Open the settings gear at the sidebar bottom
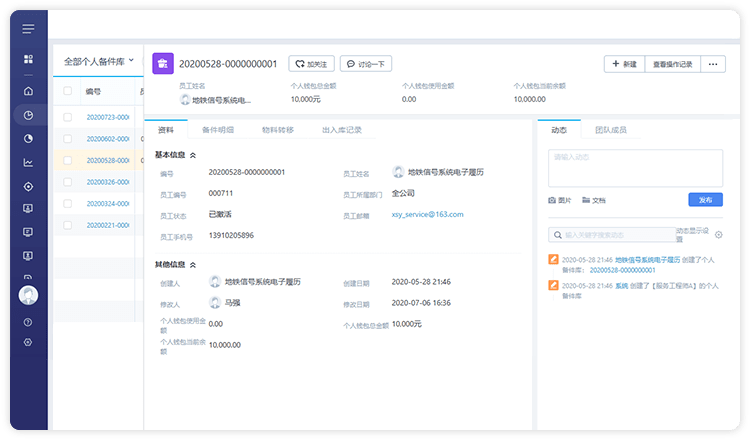Screen dimensions: 750x440 (28, 342)
